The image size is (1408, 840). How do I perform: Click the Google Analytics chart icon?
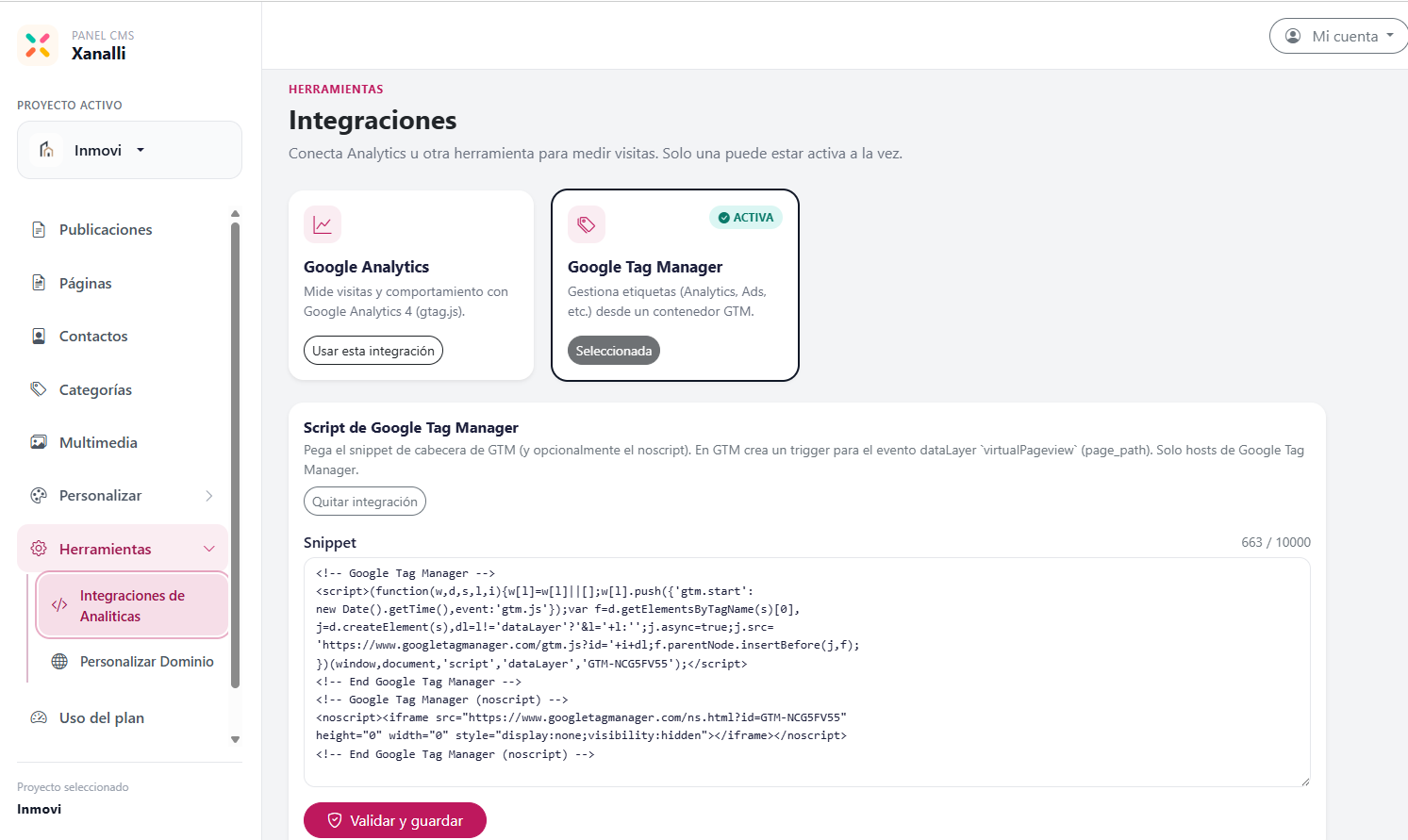pos(323,224)
